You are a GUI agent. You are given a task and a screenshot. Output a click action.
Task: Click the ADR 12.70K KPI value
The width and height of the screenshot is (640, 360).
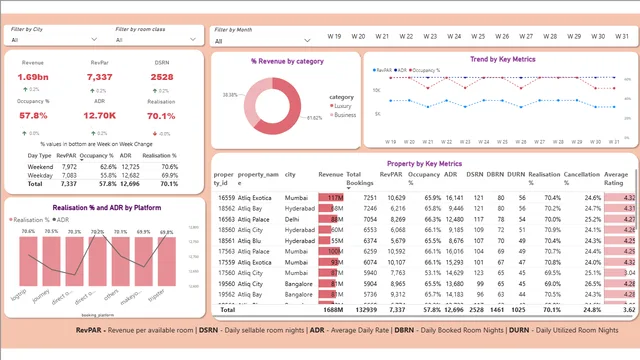[x=100, y=116]
